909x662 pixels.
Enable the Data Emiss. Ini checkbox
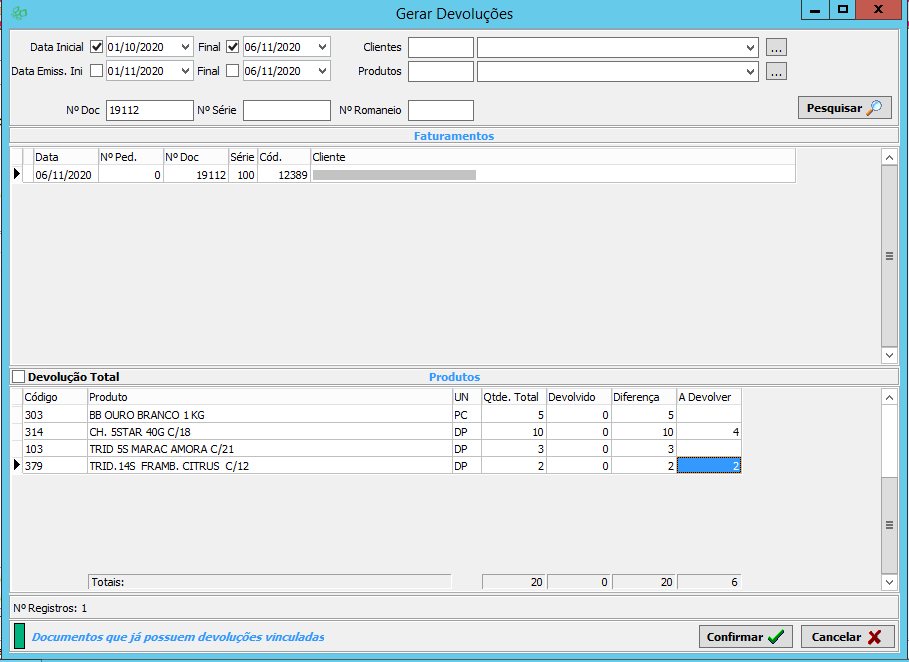(x=97, y=71)
